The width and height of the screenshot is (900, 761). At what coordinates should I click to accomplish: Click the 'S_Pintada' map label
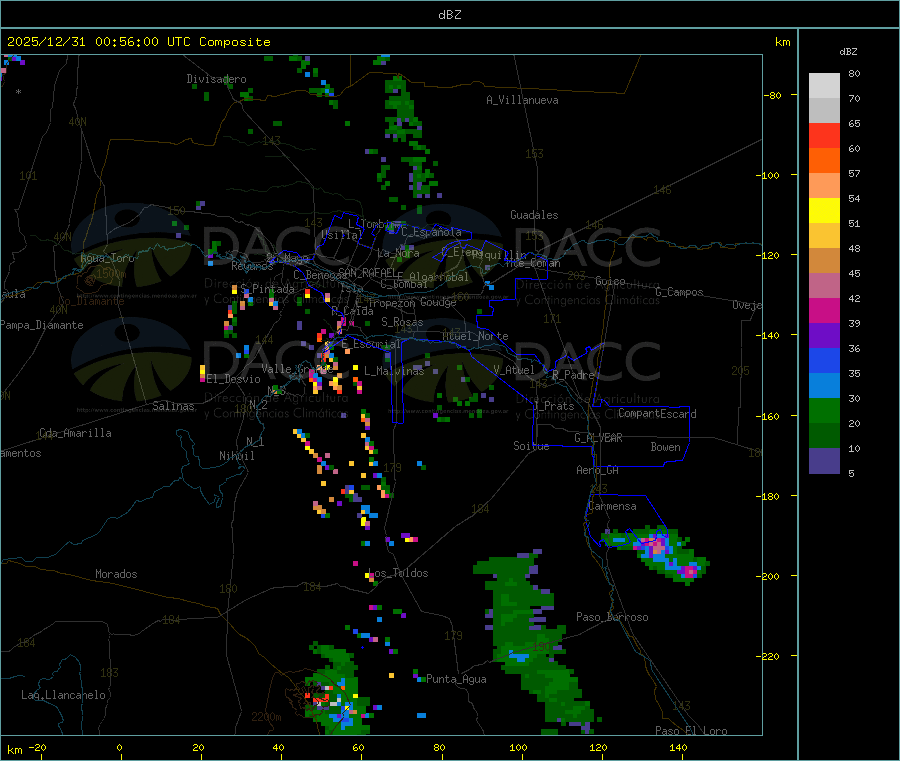[x=267, y=289]
